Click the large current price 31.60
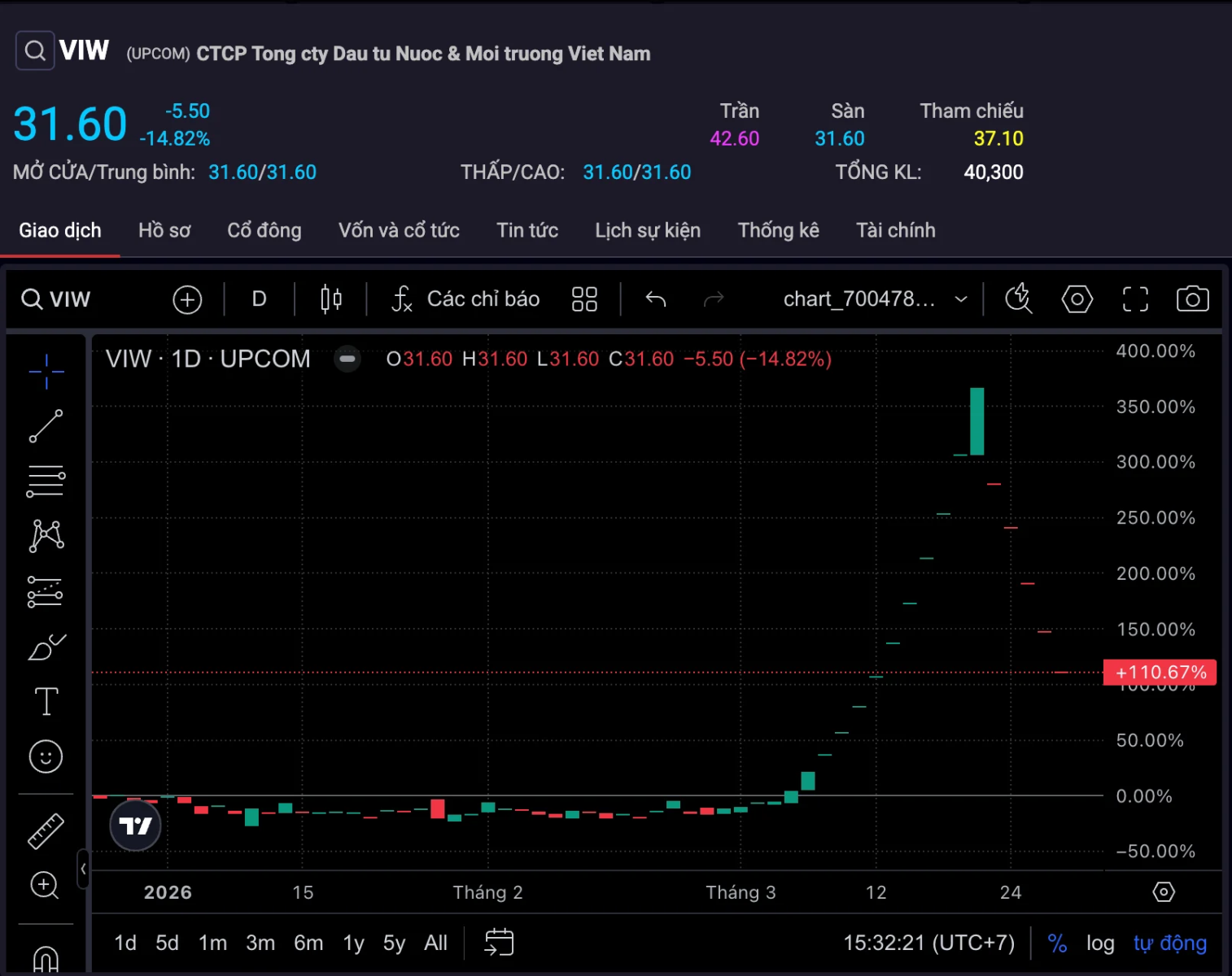The height and width of the screenshot is (976, 1232). coord(70,124)
